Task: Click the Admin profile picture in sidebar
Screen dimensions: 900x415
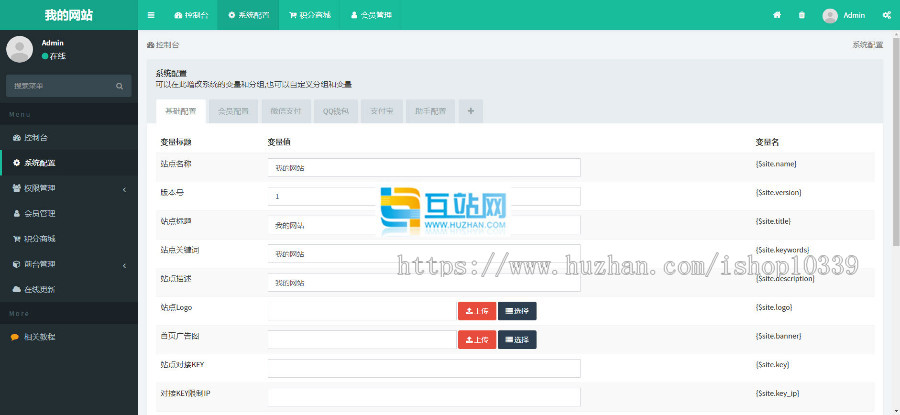Action: pos(20,49)
